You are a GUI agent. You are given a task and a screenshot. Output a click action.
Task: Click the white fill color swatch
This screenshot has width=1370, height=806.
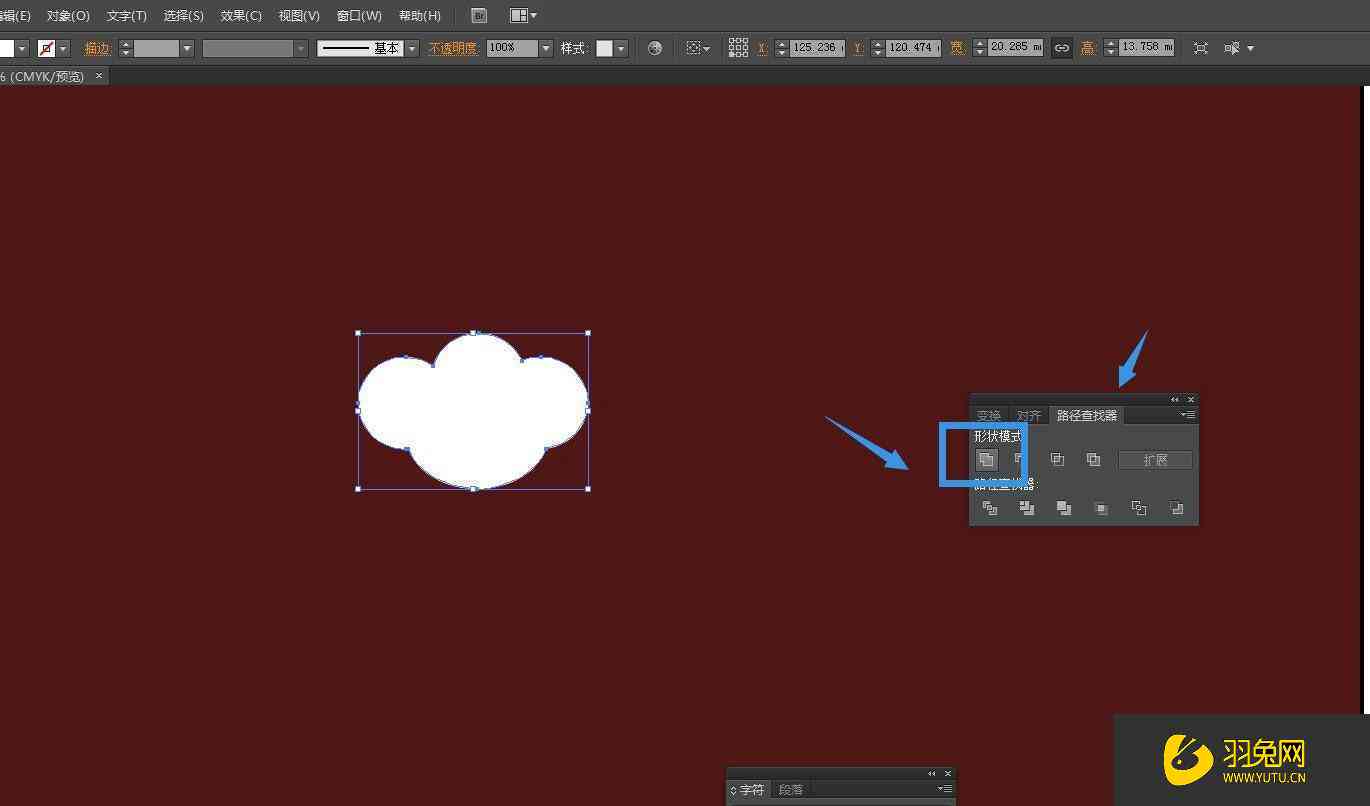(x=6, y=48)
